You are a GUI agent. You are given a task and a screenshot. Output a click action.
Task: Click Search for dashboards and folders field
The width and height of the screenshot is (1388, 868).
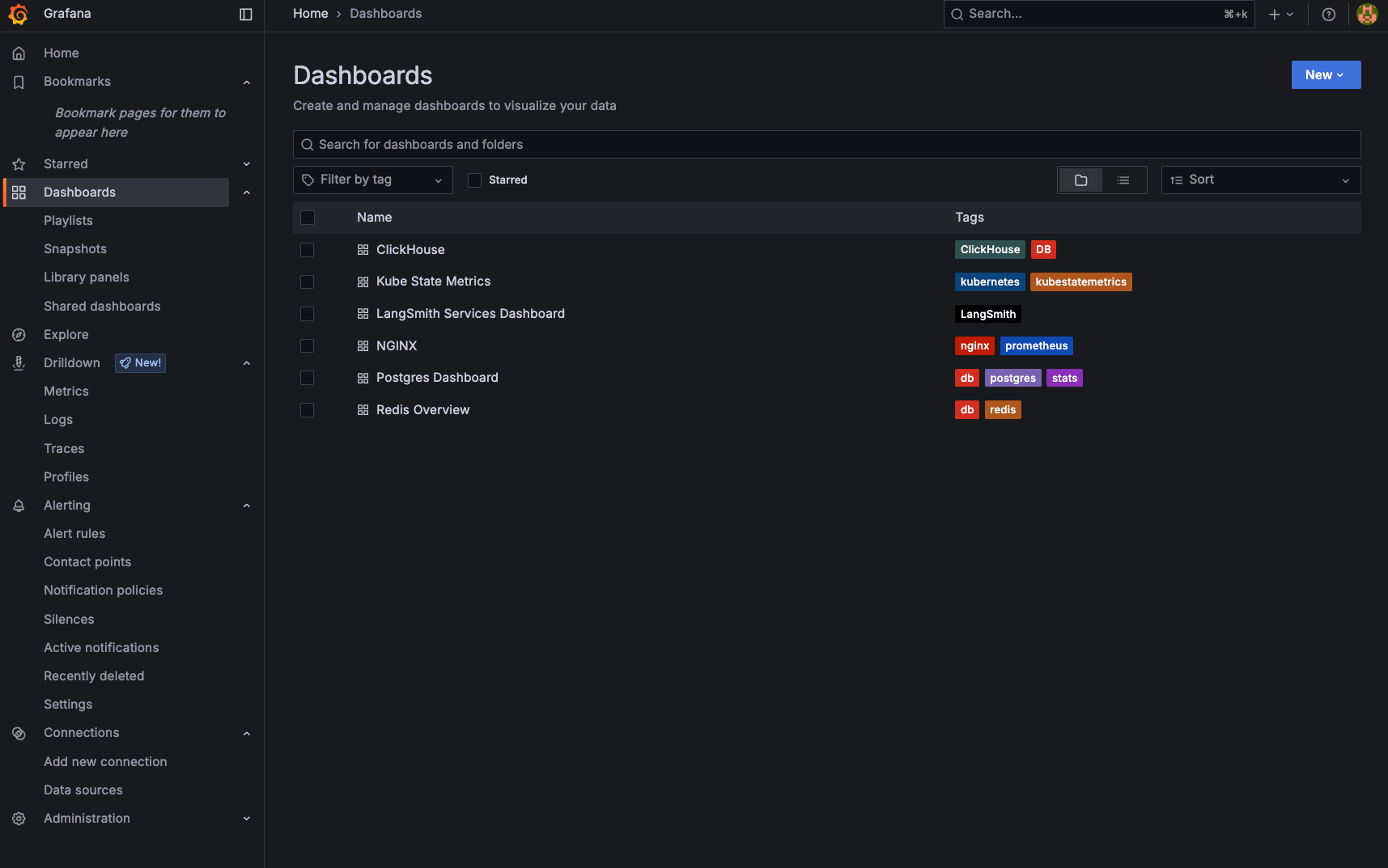[x=826, y=145]
